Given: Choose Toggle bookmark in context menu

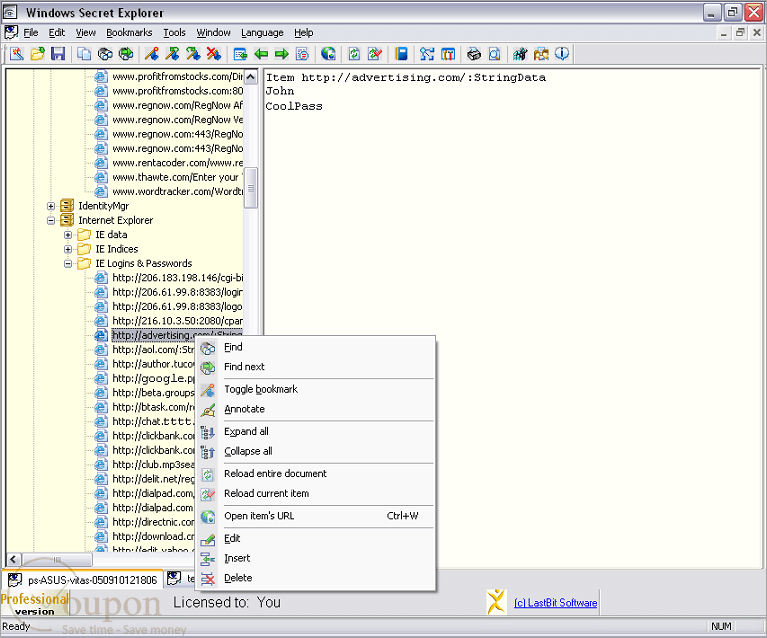Looking at the screenshot, I should [315, 389].
